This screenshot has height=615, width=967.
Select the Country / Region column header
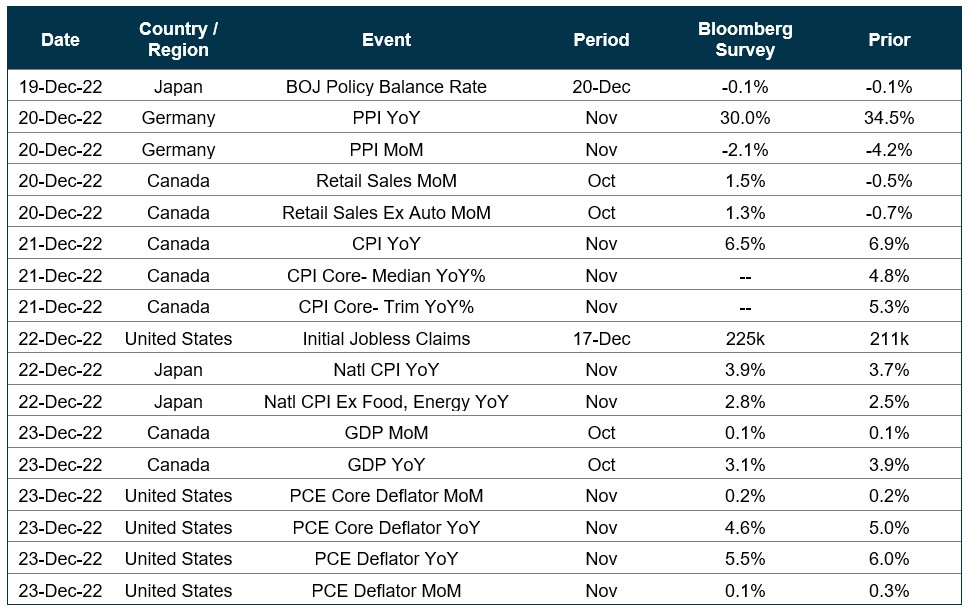178,40
